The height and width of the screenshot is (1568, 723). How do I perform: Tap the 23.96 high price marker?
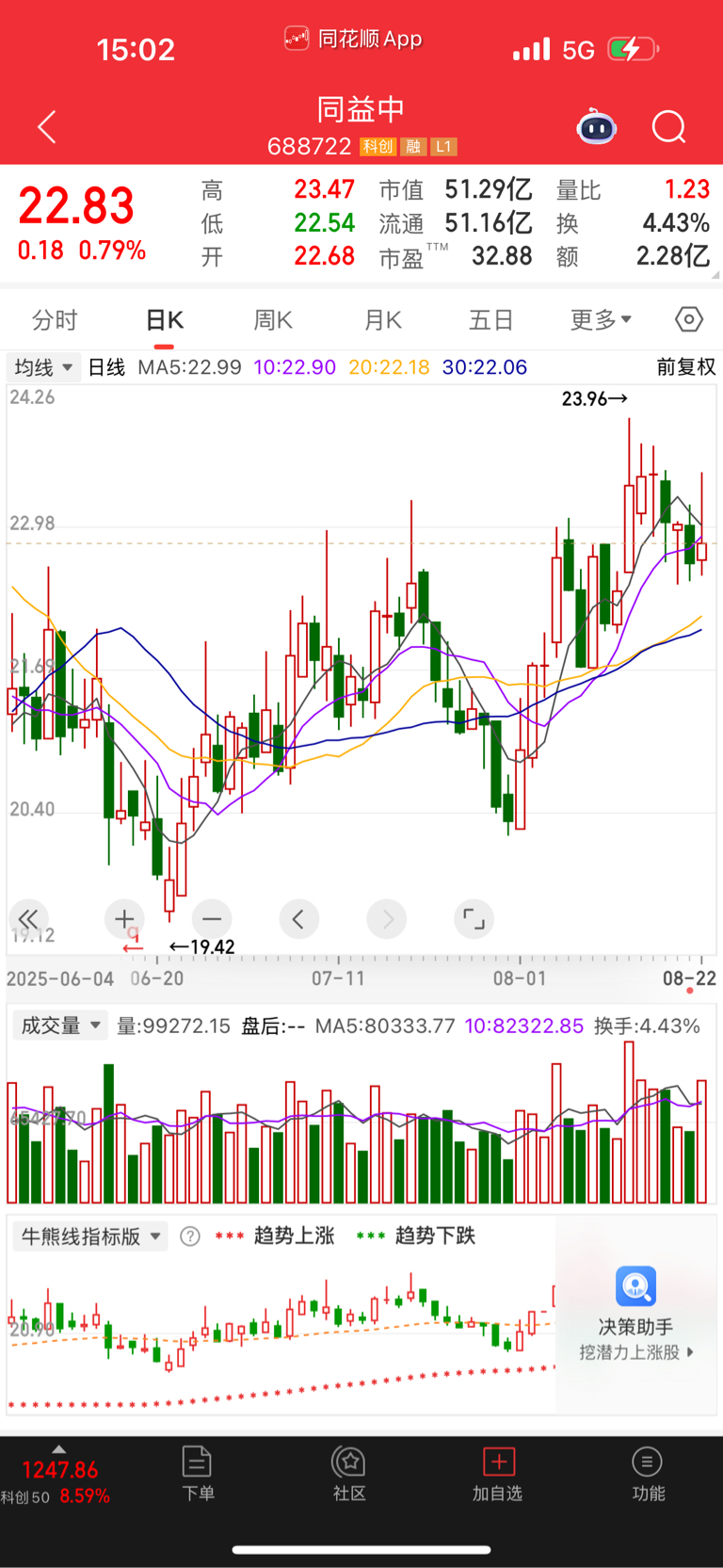594,399
